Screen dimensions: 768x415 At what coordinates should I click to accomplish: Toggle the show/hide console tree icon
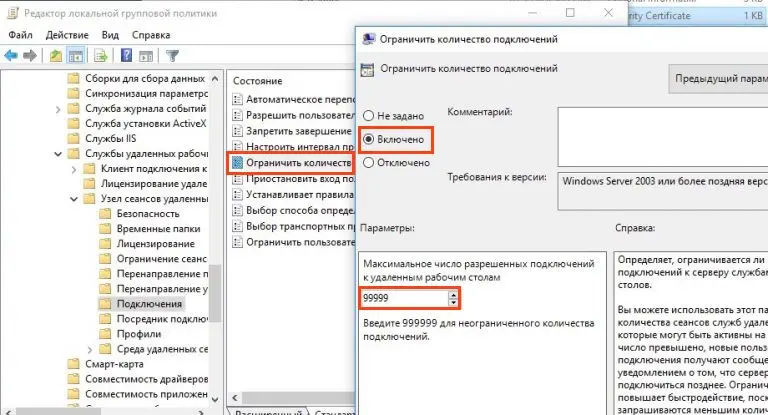[x=77, y=55]
